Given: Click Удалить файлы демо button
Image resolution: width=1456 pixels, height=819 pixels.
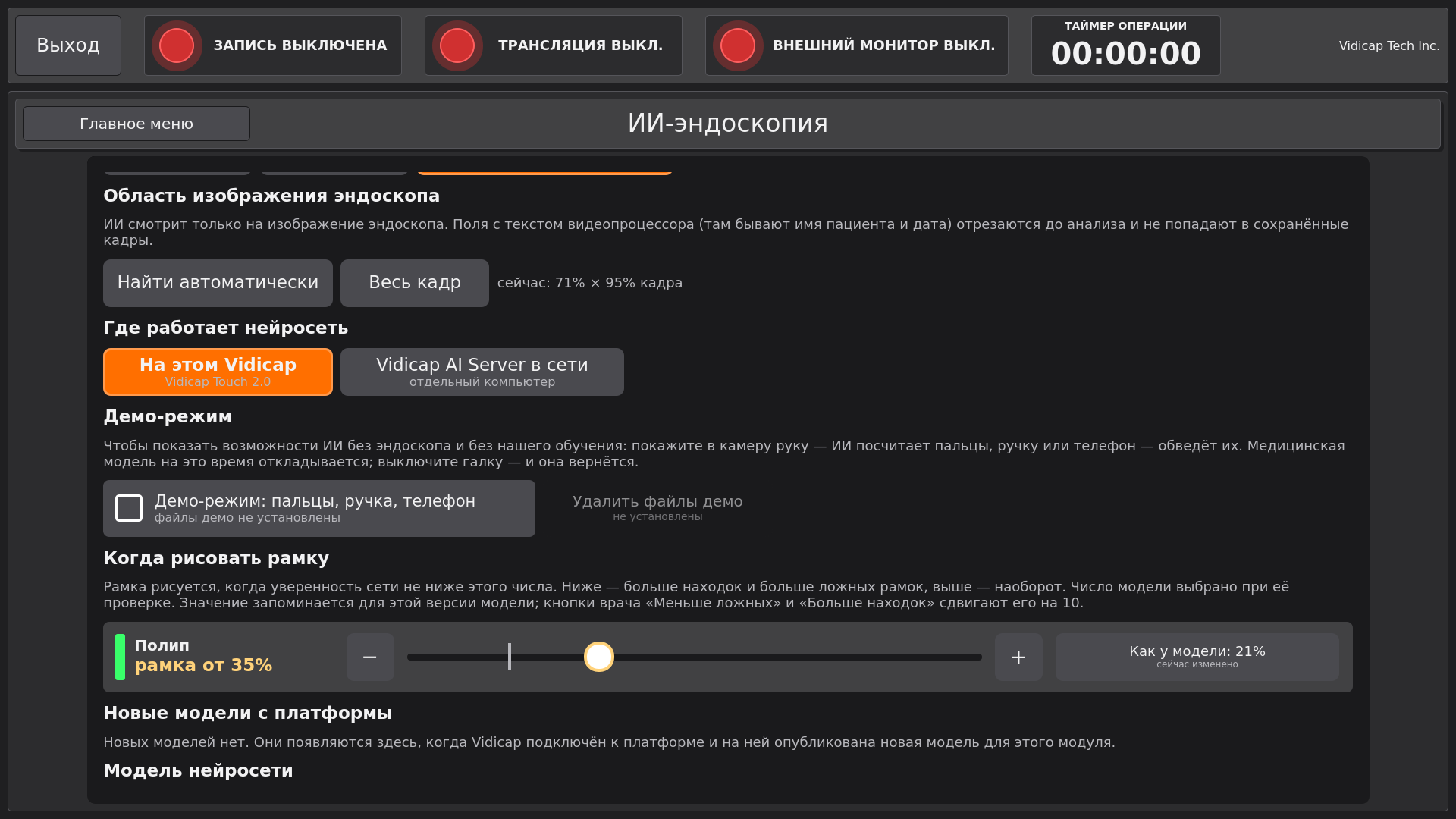Looking at the screenshot, I should point(657,508).
